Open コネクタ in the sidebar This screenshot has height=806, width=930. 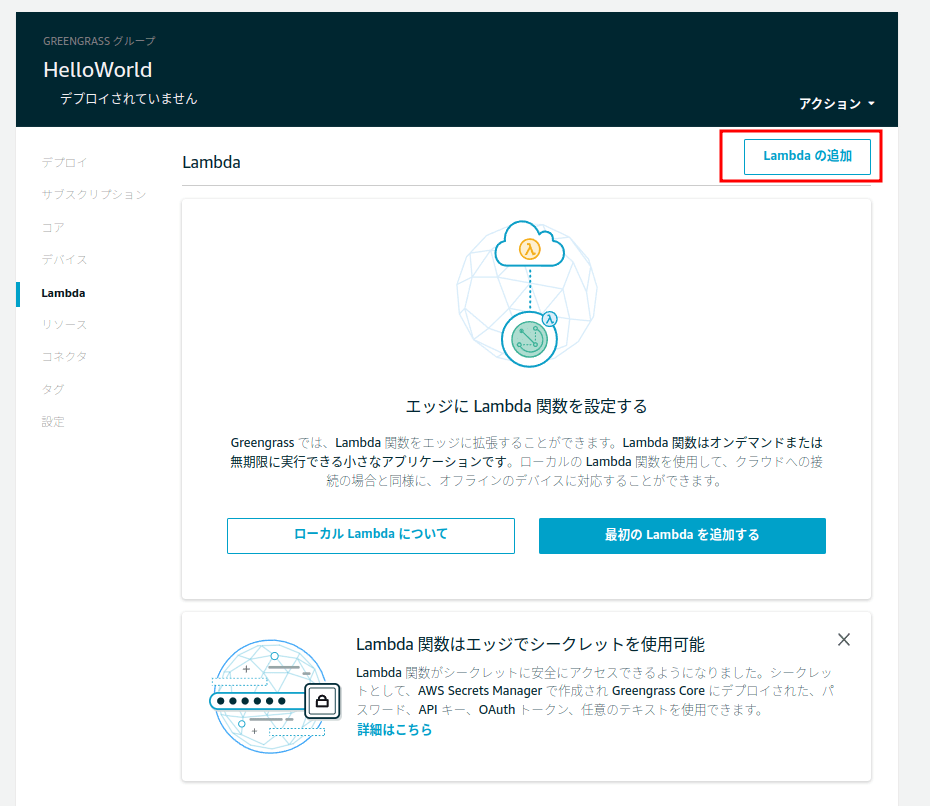[x=64, y=356]
